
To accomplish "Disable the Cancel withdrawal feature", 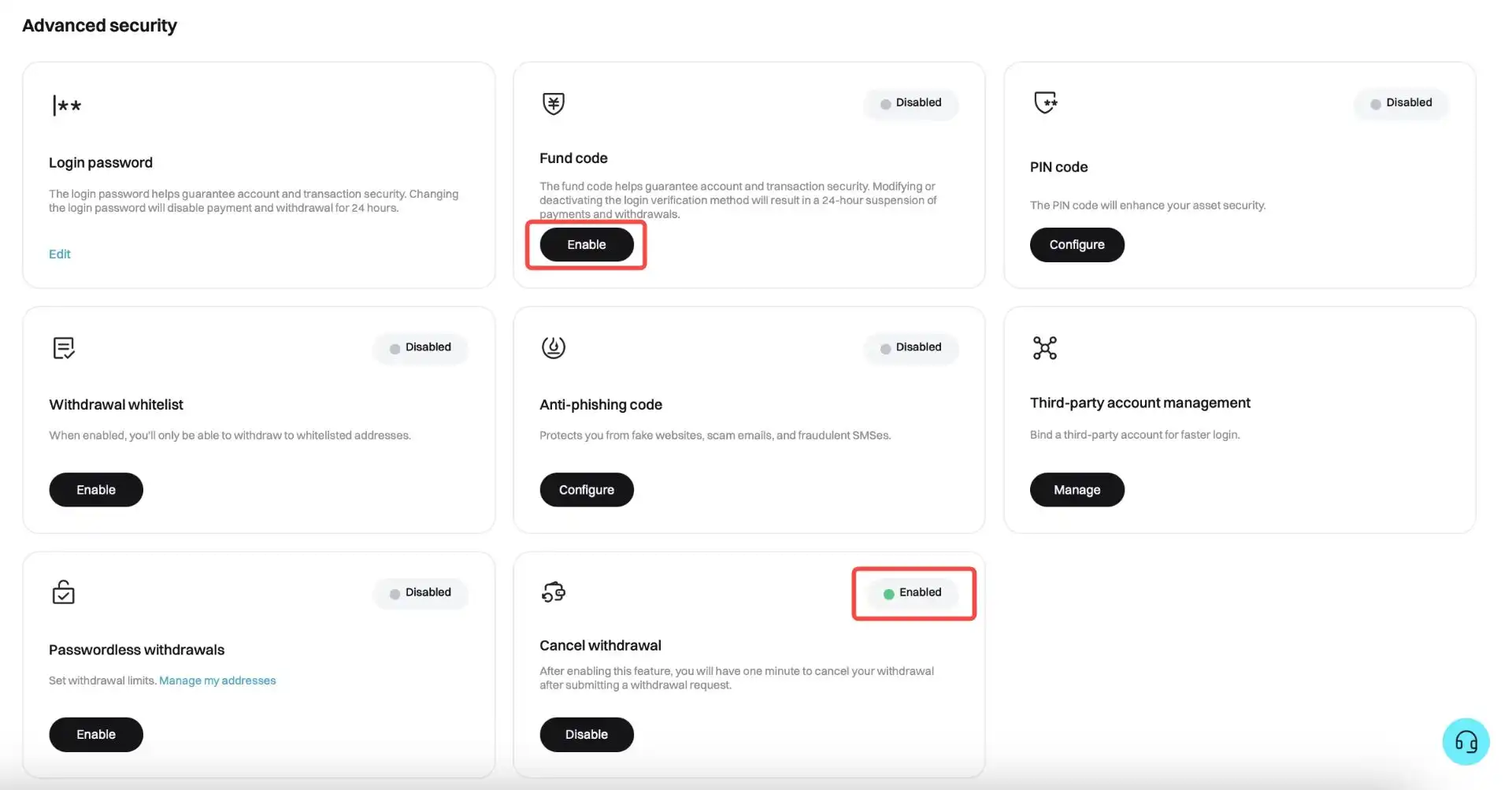I will tap(587, 735).
